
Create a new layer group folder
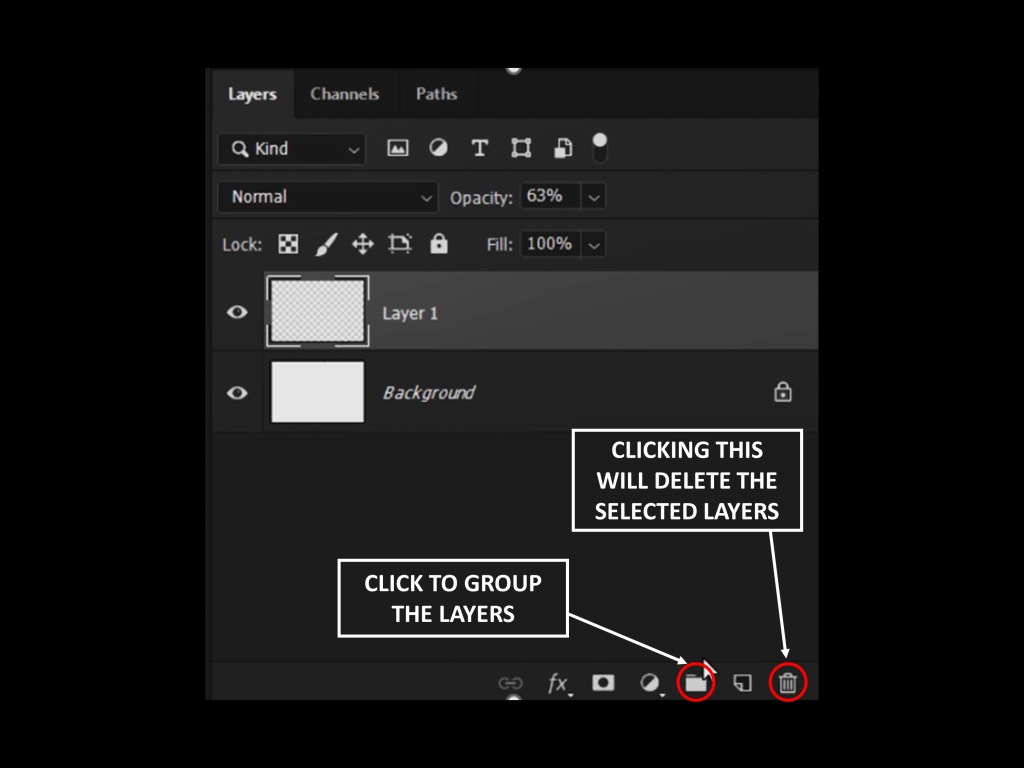pos(696,683)
